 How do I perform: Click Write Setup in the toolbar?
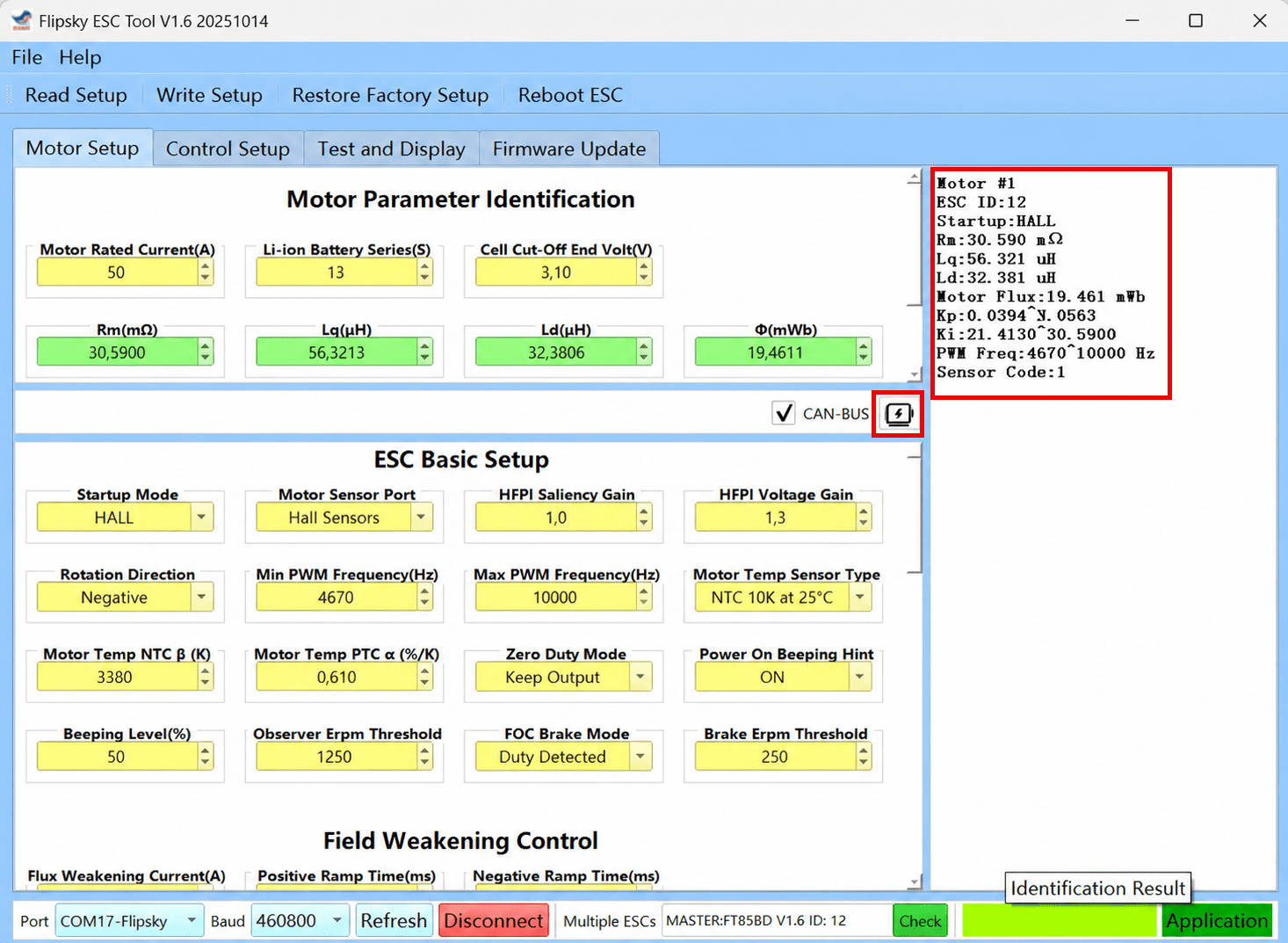(x=209, y=95)
